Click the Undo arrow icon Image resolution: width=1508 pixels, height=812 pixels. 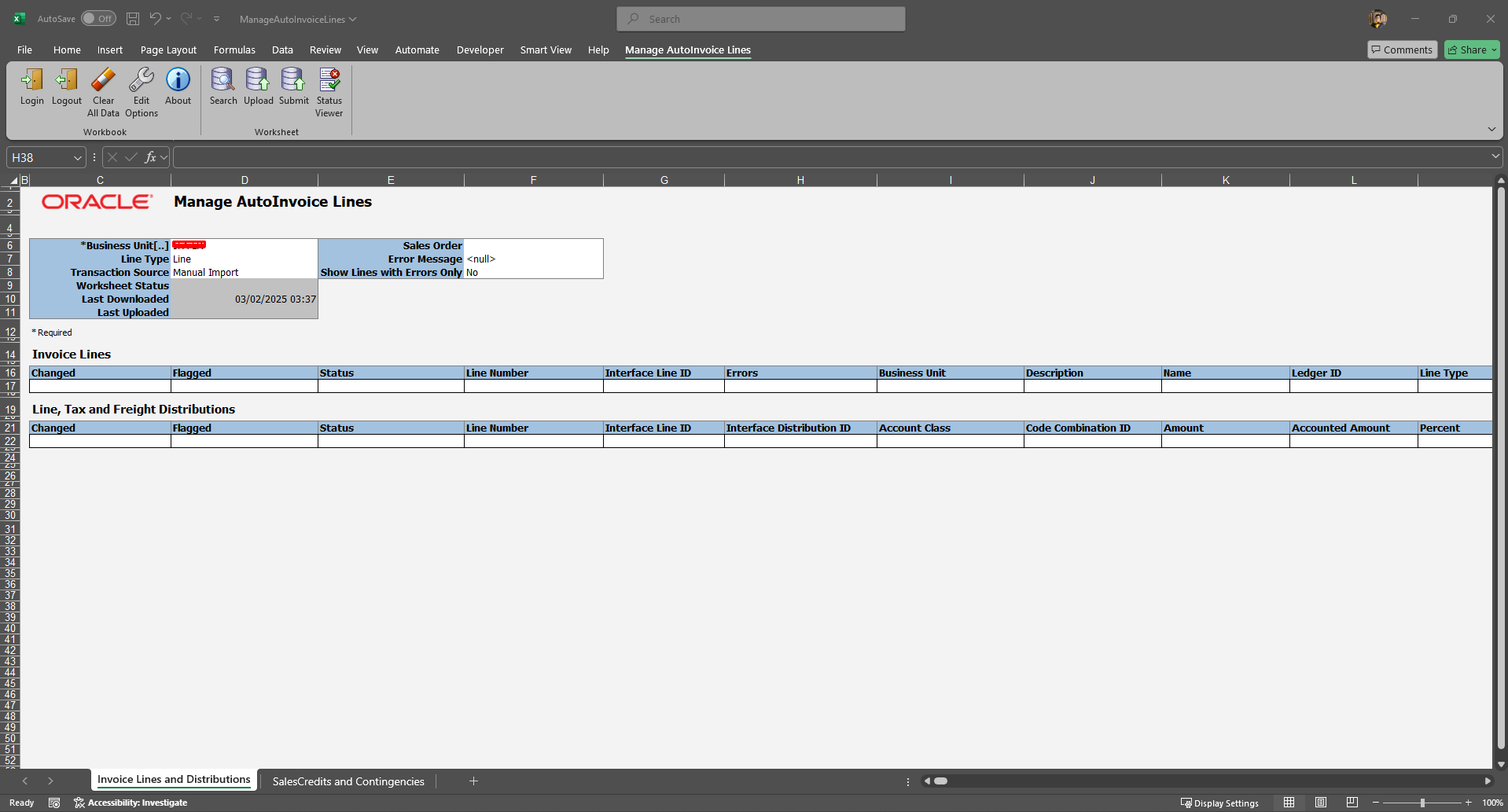click(156, 19)
